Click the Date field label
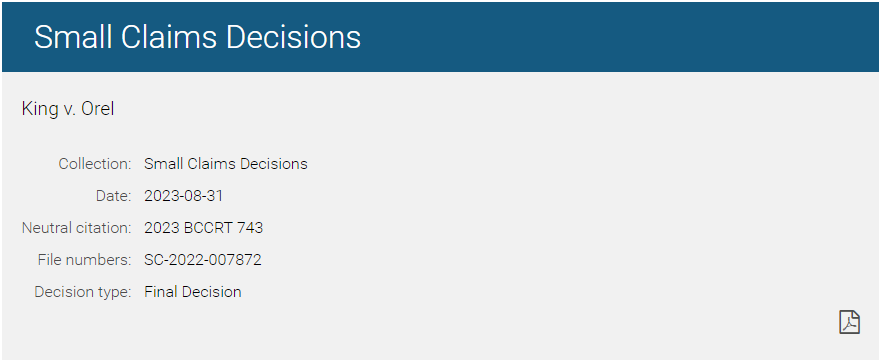882x362 pixels. point(113,196)
